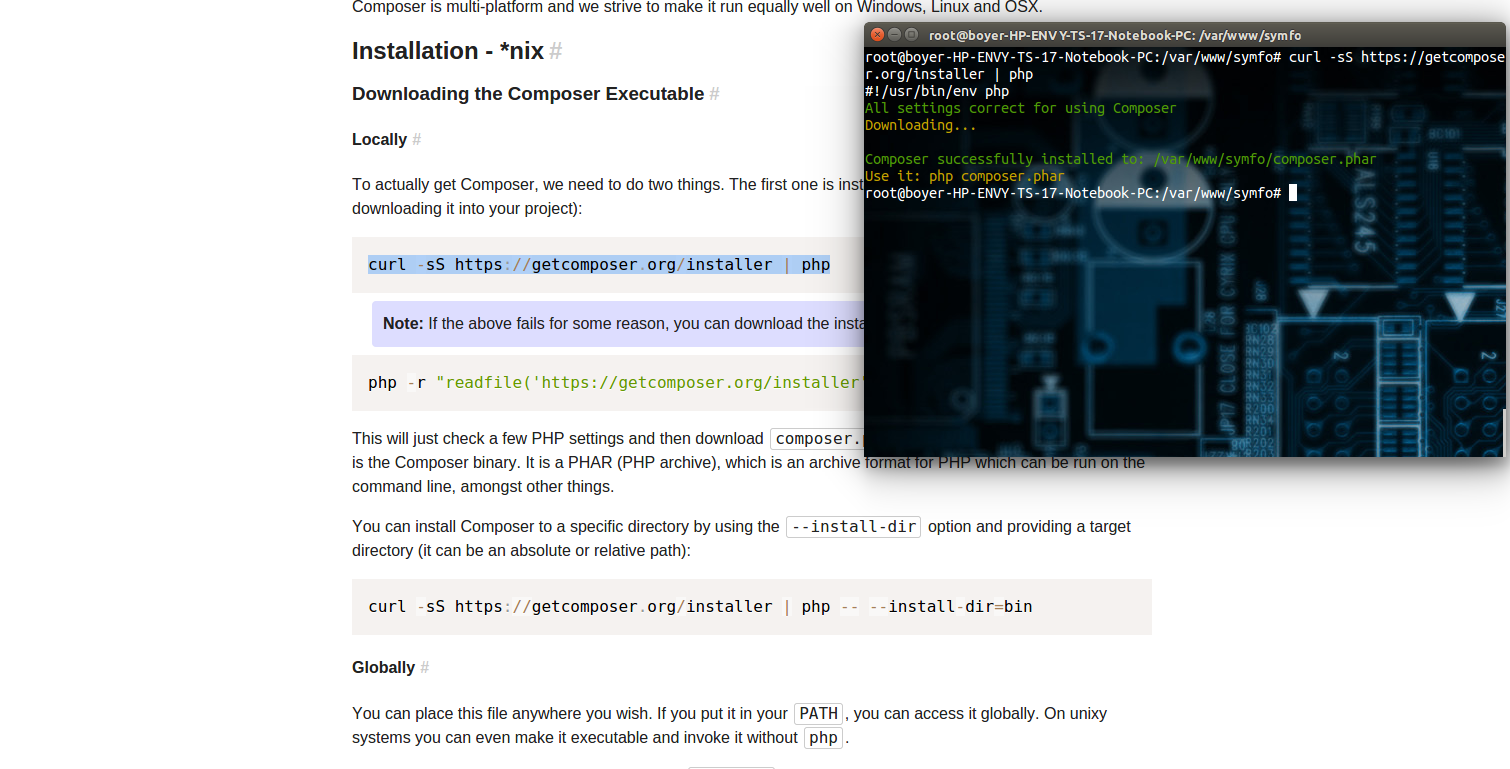Image resolution: width=1510 pixels, height=769 pixels.
Task: Click terminal line 'Composer successfully installed to'
Action: (1120, 159)
